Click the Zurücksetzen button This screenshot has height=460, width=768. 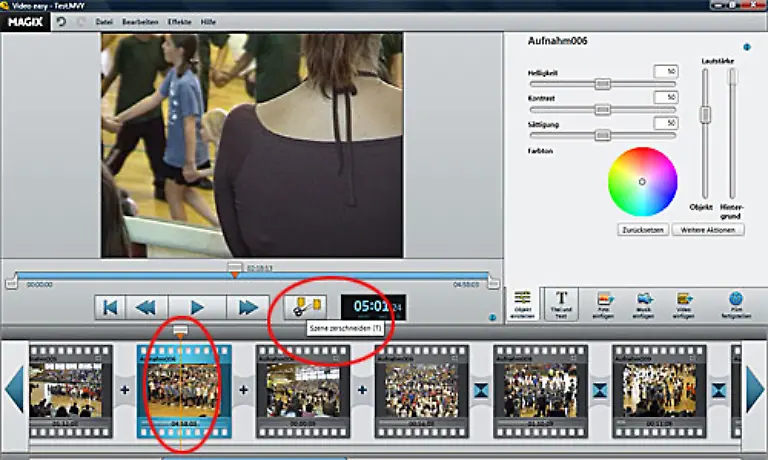pyautogui.click(x=643, y=229)
